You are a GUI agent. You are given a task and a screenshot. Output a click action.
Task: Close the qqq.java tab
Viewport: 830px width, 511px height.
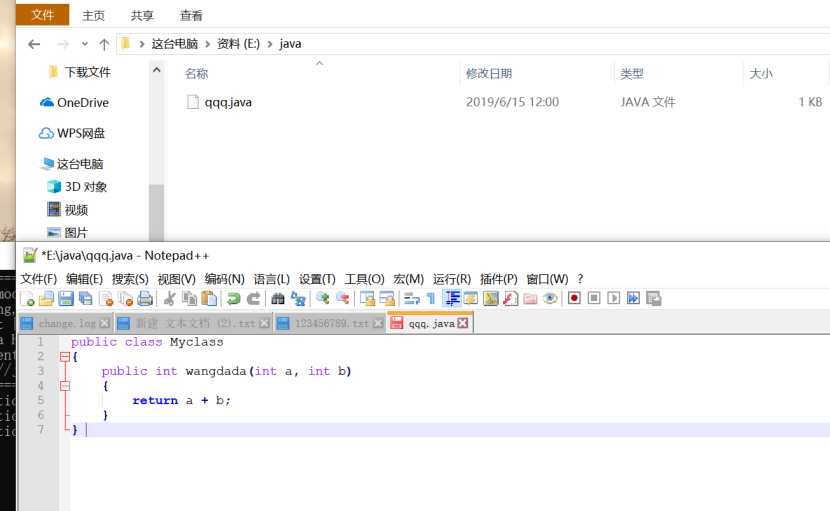[463, 323]
